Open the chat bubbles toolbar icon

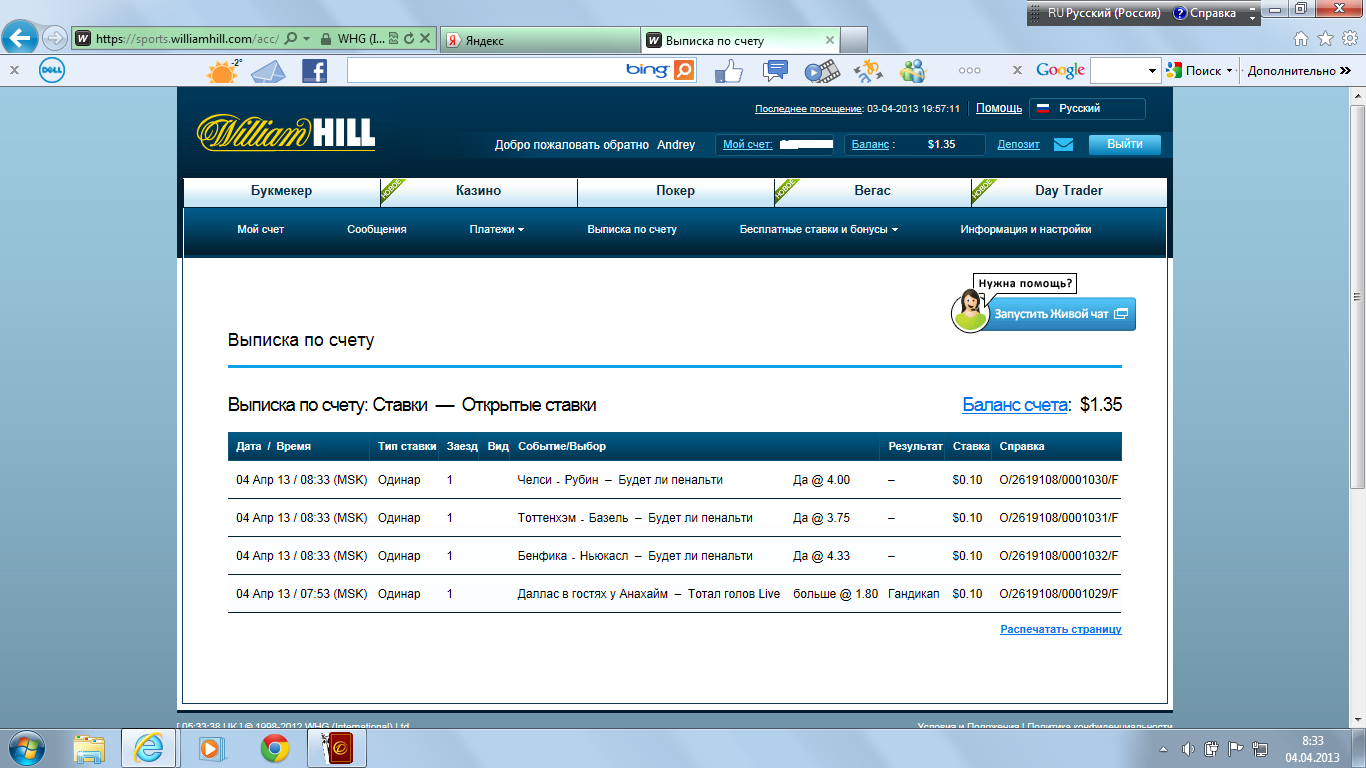(775, 71)
